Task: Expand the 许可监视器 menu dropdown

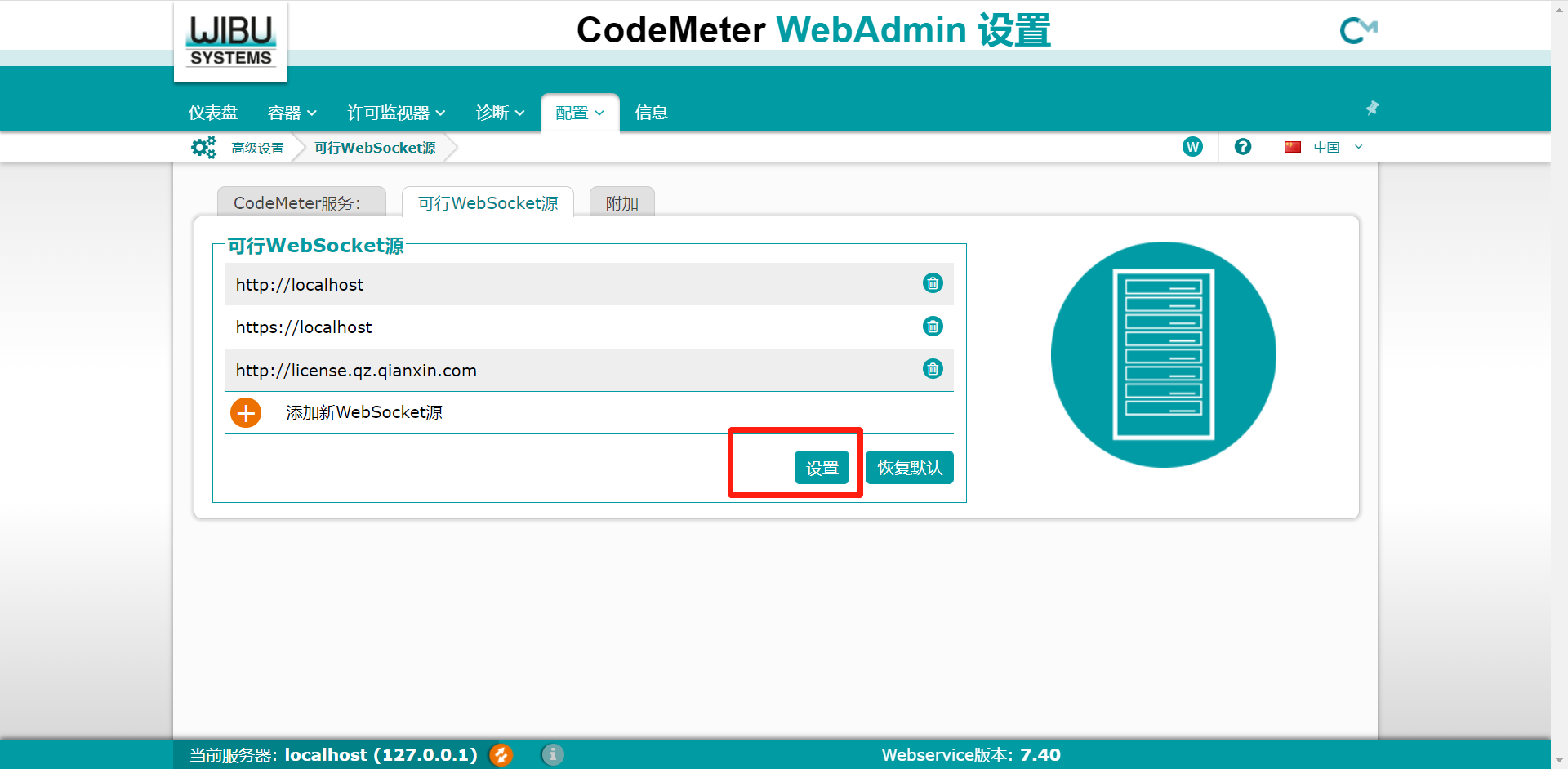Action: (x=396, y=113)
